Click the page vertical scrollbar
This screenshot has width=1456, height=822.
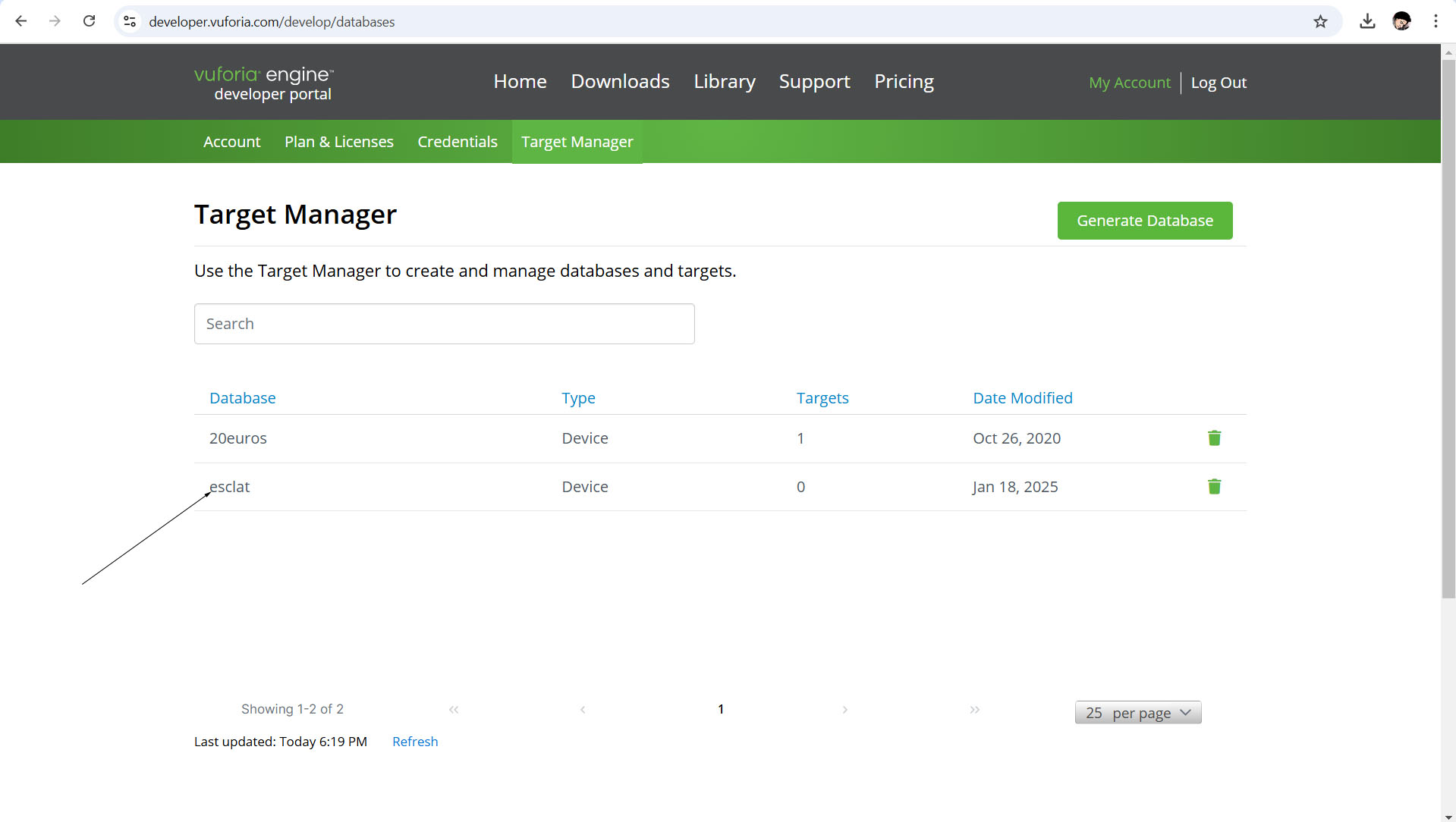coord(1448,326)
